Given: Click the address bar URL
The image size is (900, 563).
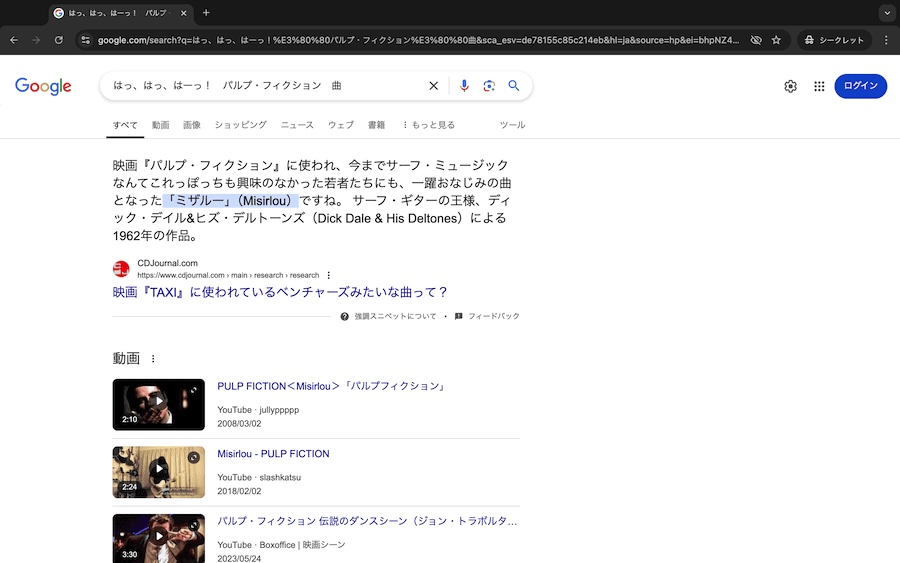Looking at the screenshot, I should [x=418, y=40].
